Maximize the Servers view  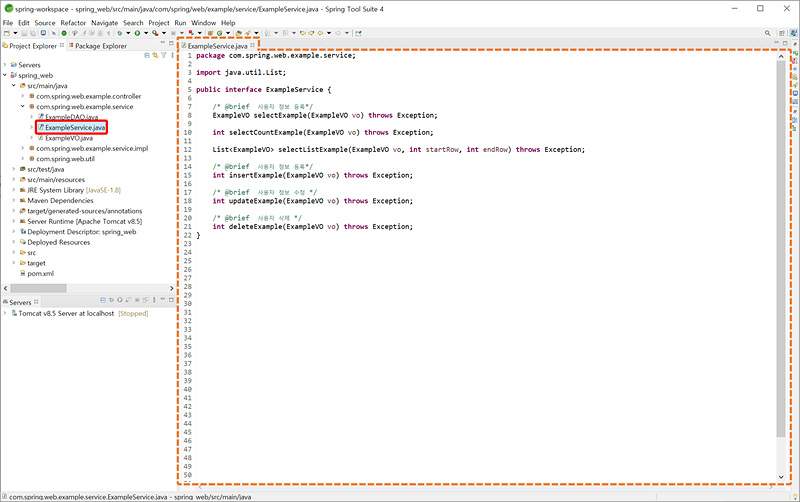[x=171, y=300]
